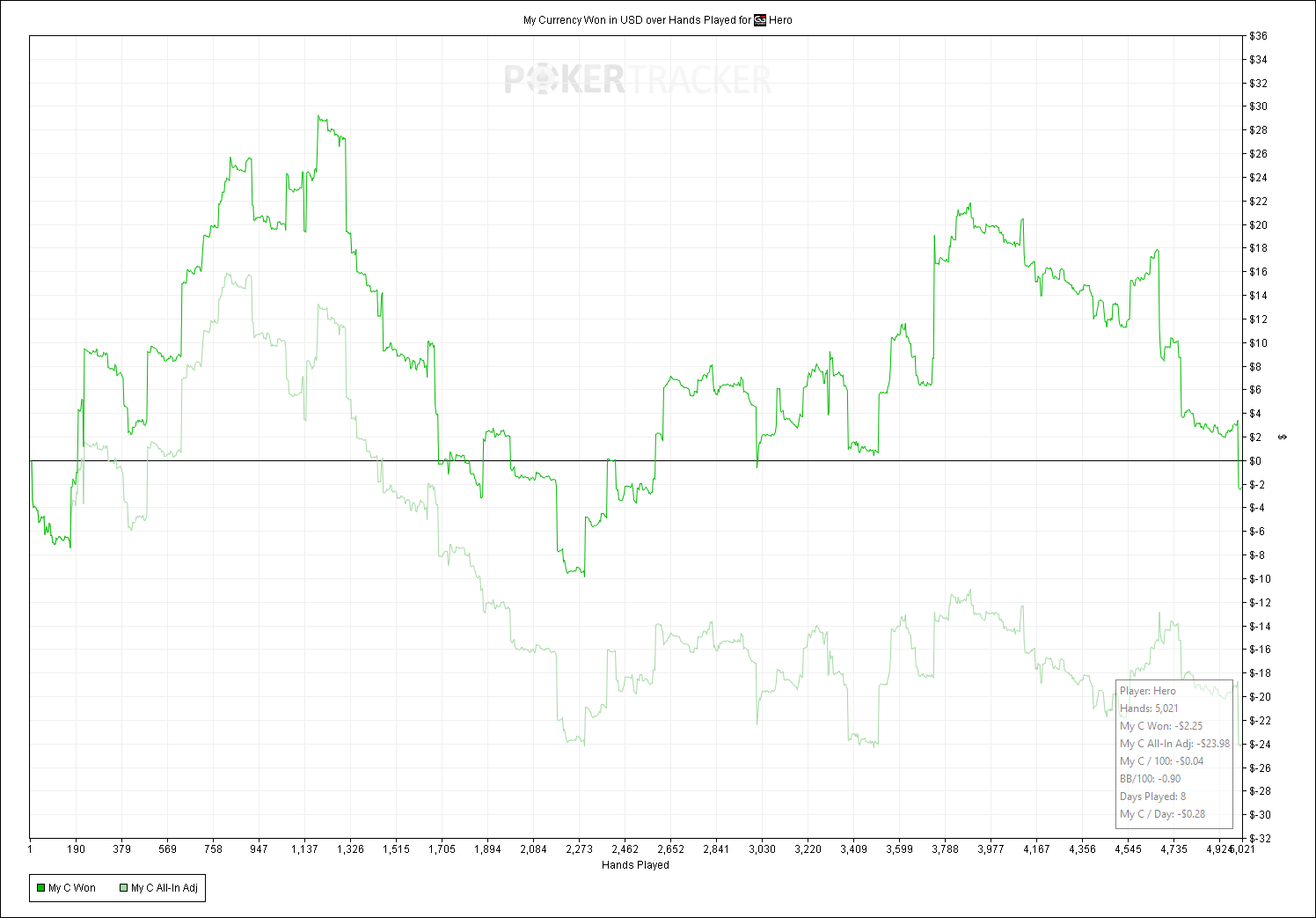Click the poker site icon beside Hero in title
Viewport: 1316px width, 918px height.
click(x=760, y=20)
